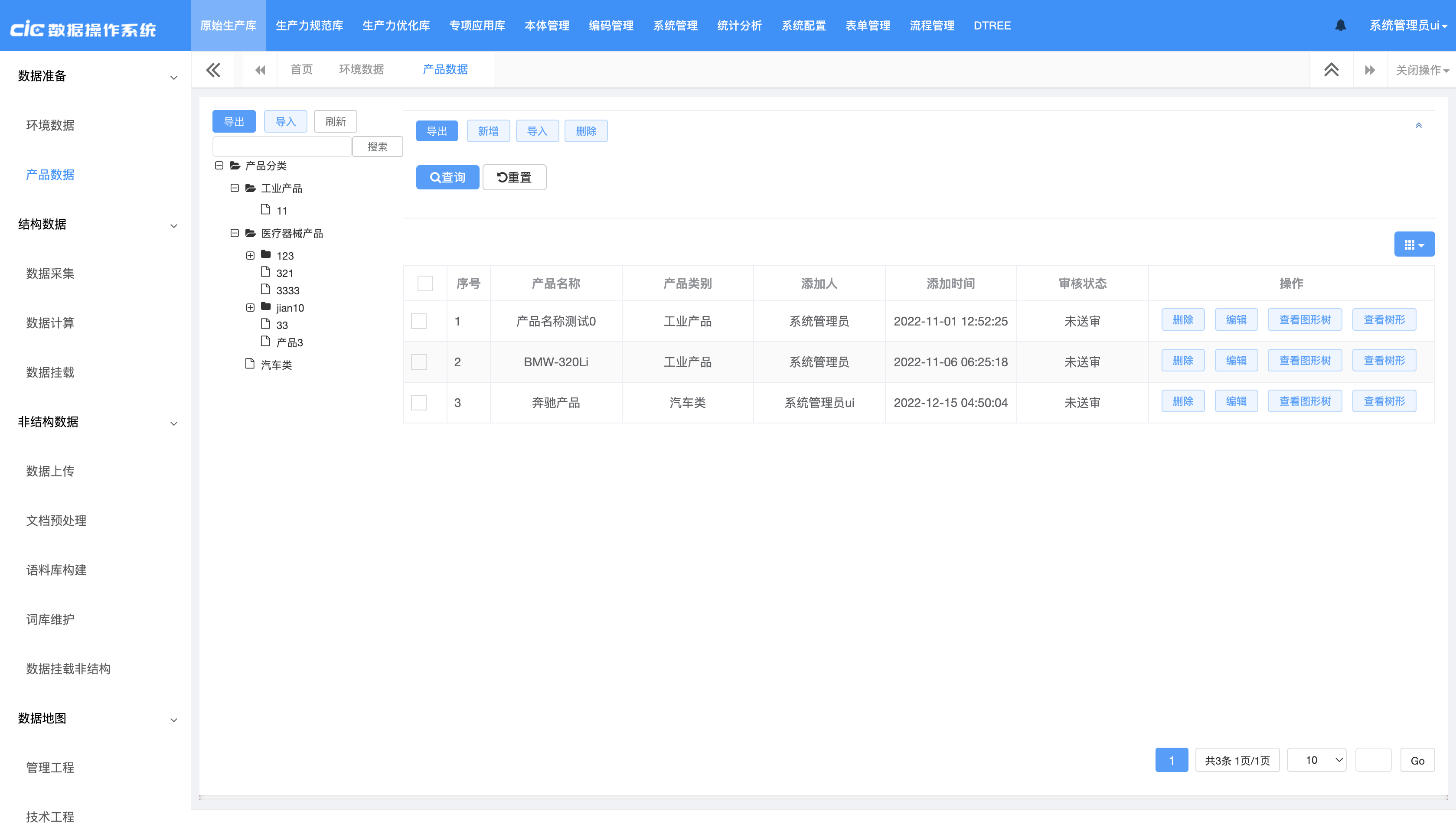Check the select-all header checkbox
The height and width of the screenshot is (840, 1456).
pos(425,283)
